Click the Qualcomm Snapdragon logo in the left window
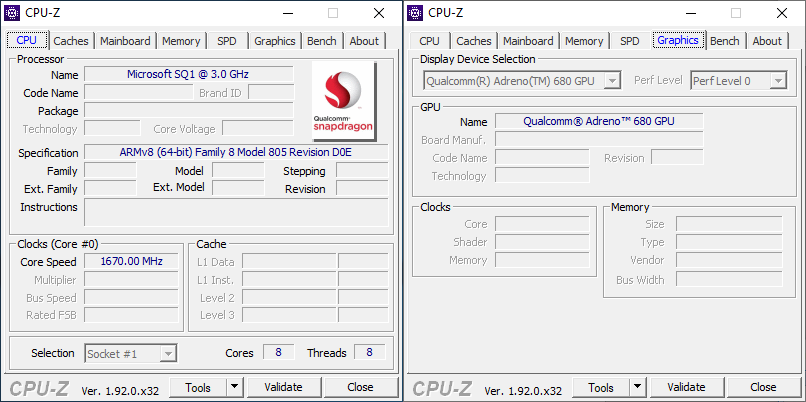Image resolution: width=806 pixels, height=402 pixels. coord(344,101)
